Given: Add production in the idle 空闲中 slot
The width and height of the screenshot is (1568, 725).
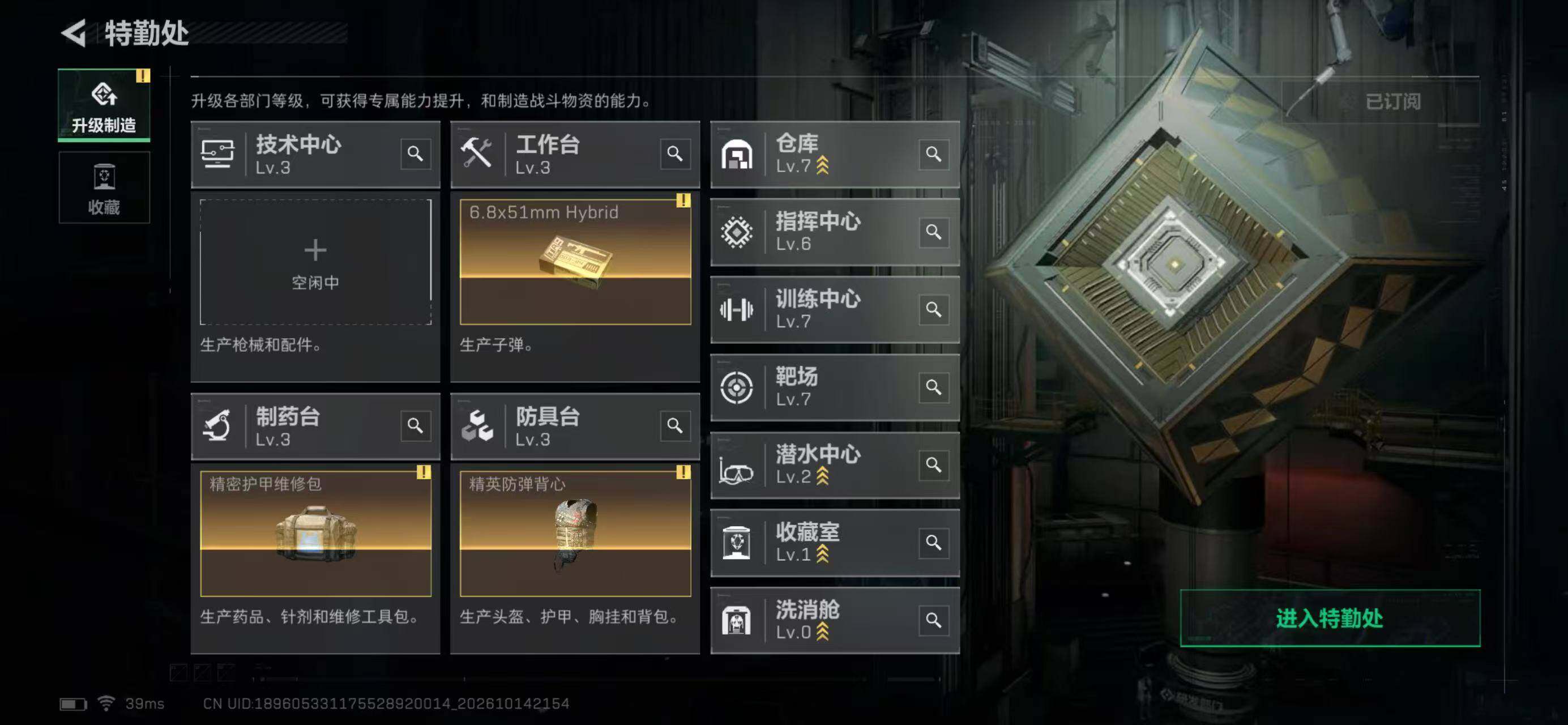Looking at the screenshot, I should 315,262.
